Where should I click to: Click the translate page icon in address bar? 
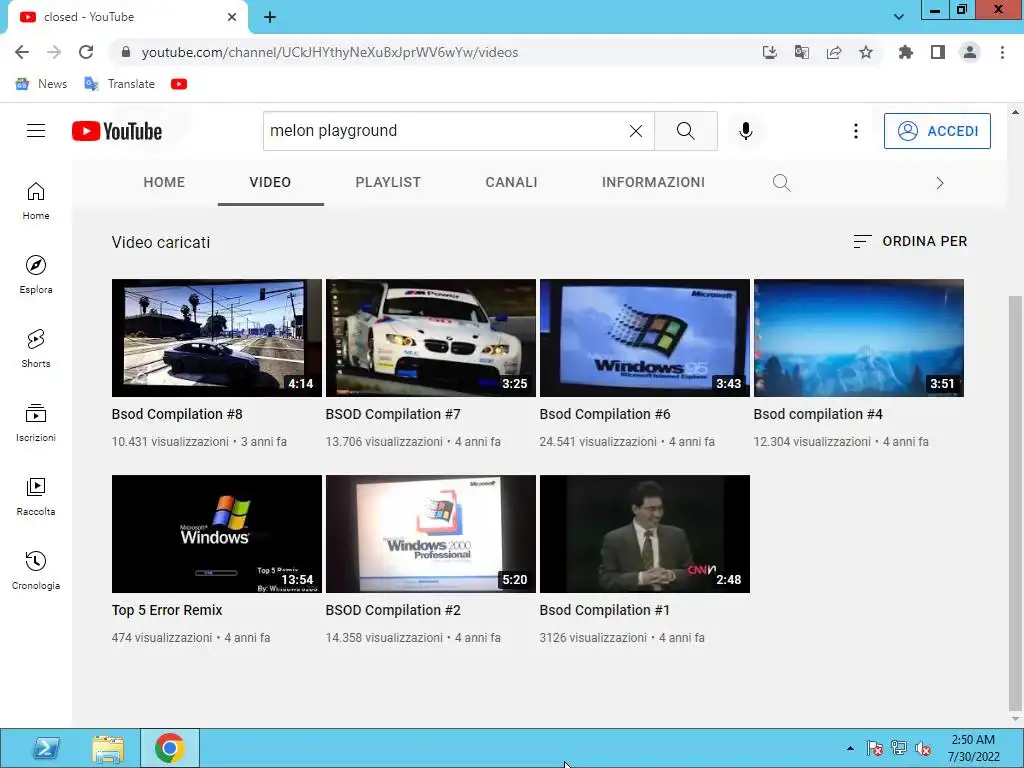pos(802,52)
